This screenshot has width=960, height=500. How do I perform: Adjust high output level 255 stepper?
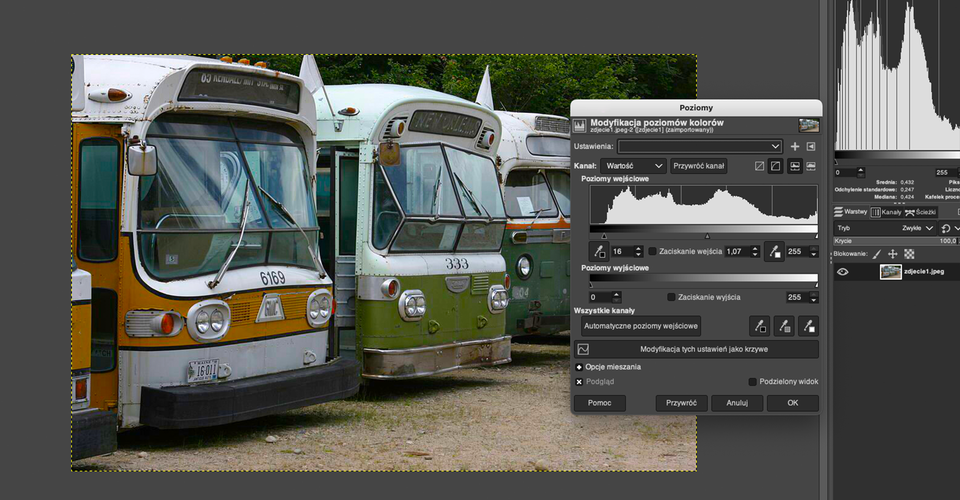[x=814, y=297]
